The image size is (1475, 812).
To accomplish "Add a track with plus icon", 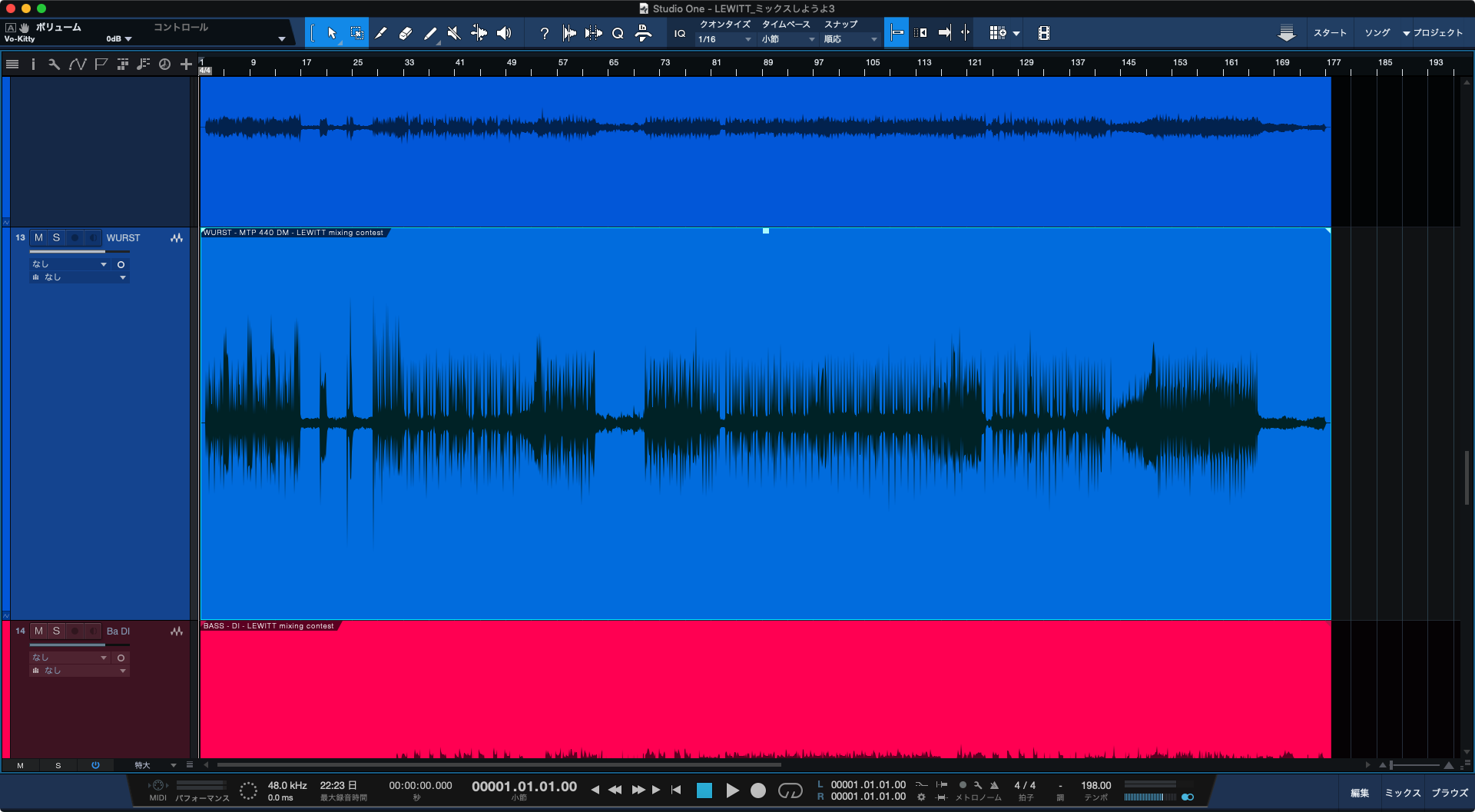I will click(x=186, y=65).
